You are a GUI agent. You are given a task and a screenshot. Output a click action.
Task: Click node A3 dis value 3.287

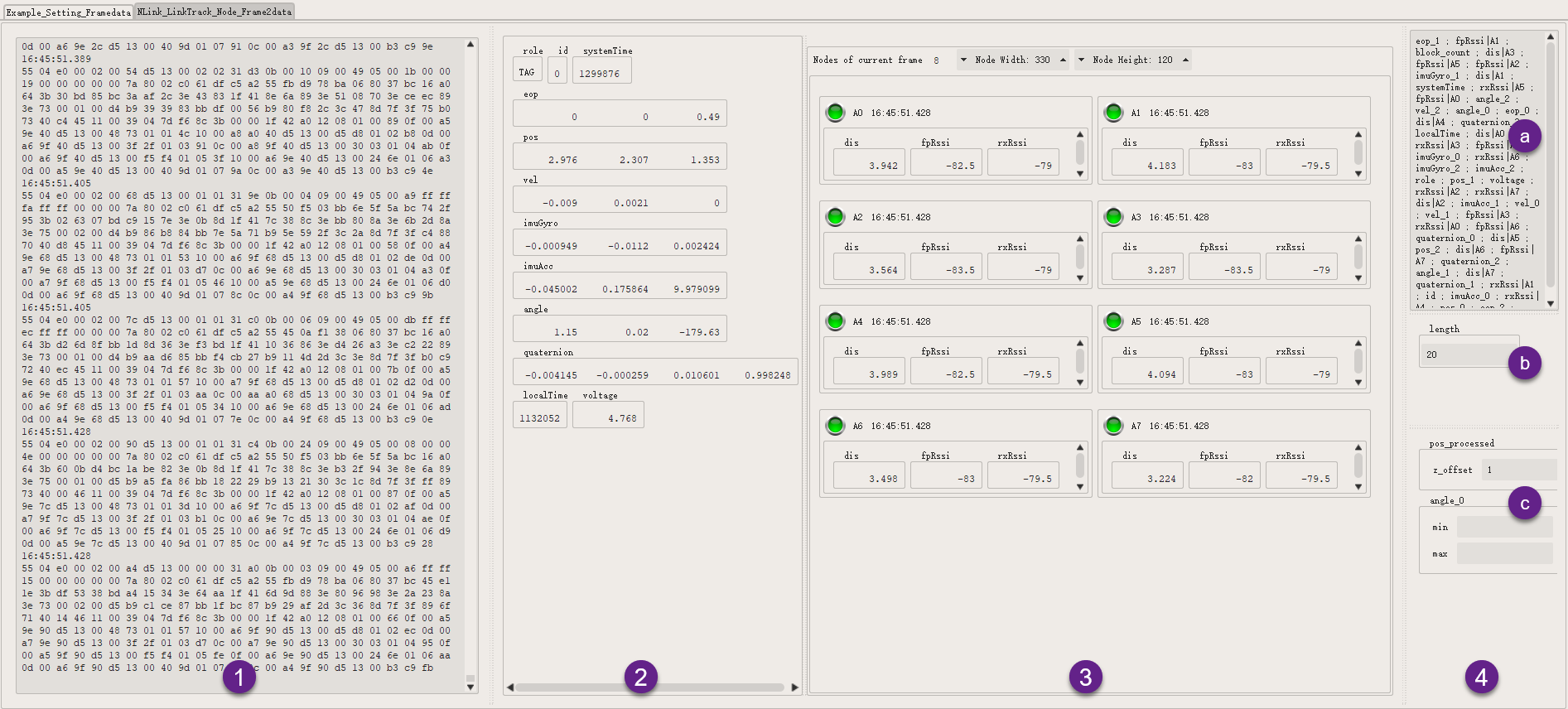pos(1147,268)
